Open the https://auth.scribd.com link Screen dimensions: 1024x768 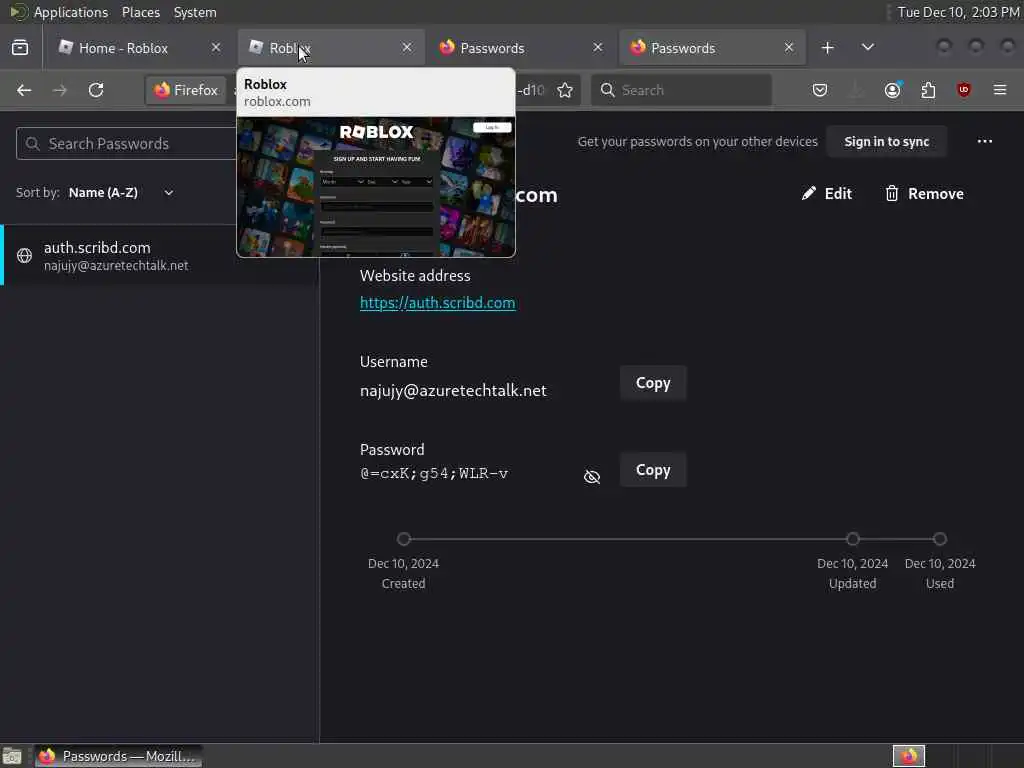[438, 303]
